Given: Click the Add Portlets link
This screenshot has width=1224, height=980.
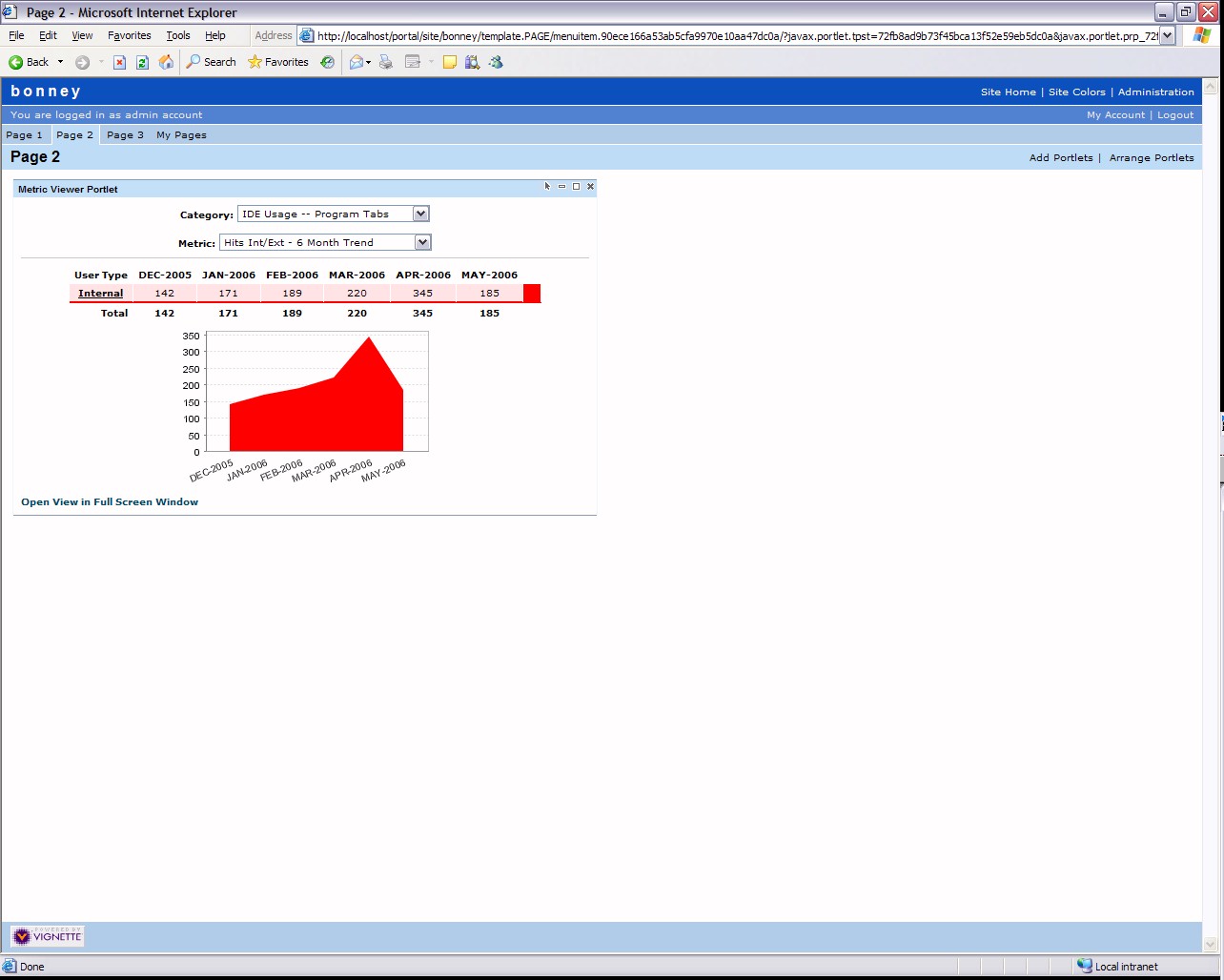Looking at the screenshot, I should click(x=1061, y=158).
